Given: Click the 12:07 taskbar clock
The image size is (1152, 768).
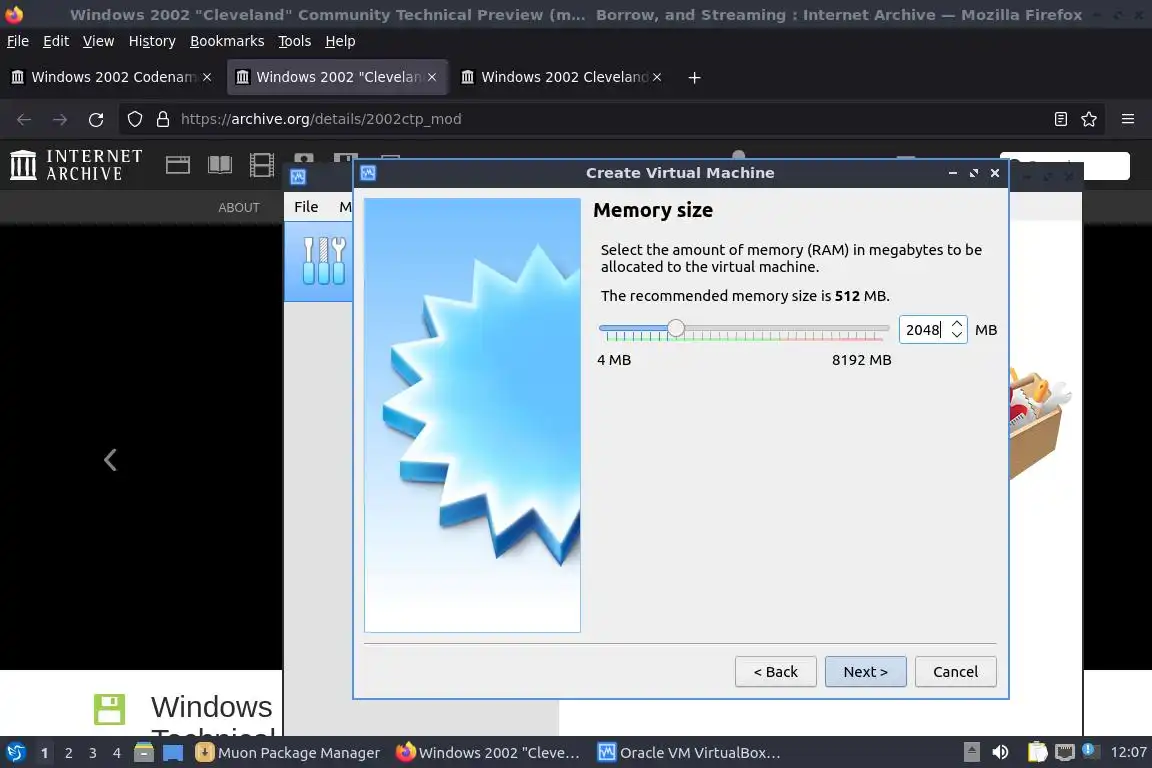Looking at the screenshot, I should pyautogui.click(x=1128, y=752).
